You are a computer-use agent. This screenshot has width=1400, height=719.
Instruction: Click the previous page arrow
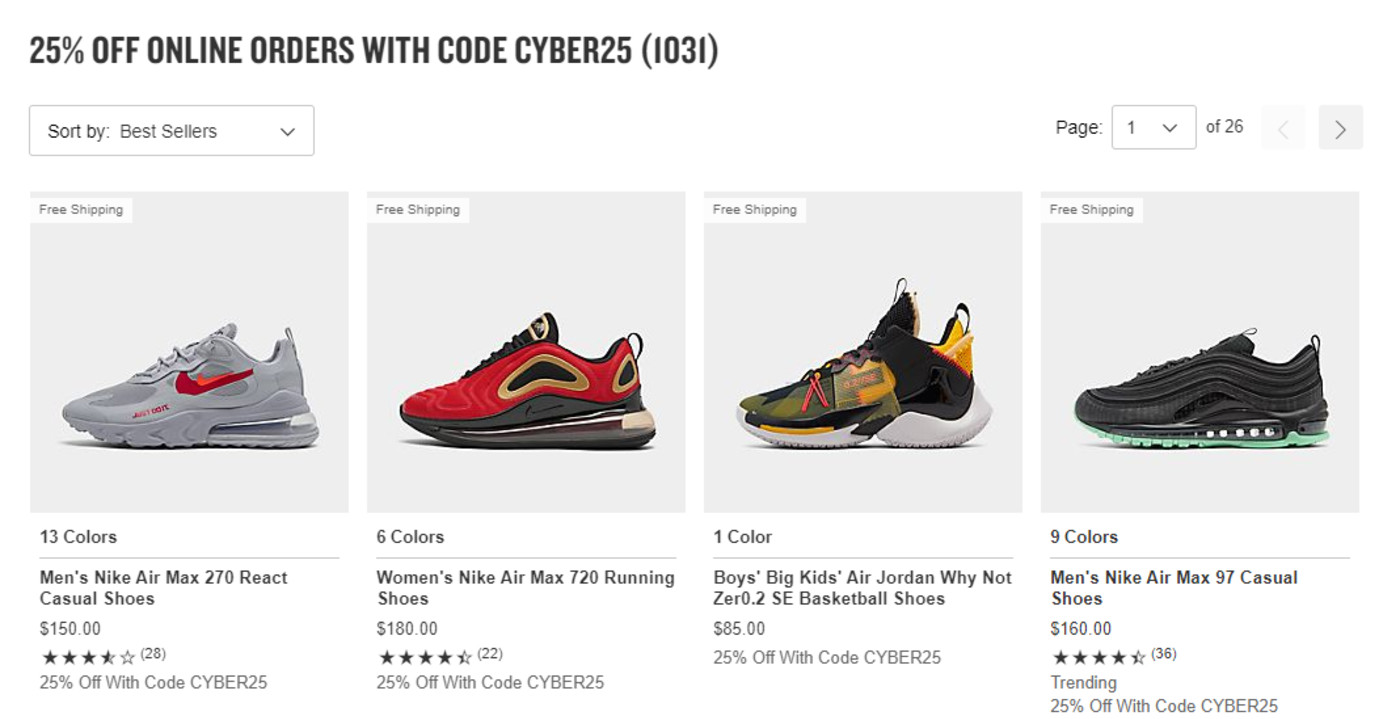click(x=1283, y=128)
